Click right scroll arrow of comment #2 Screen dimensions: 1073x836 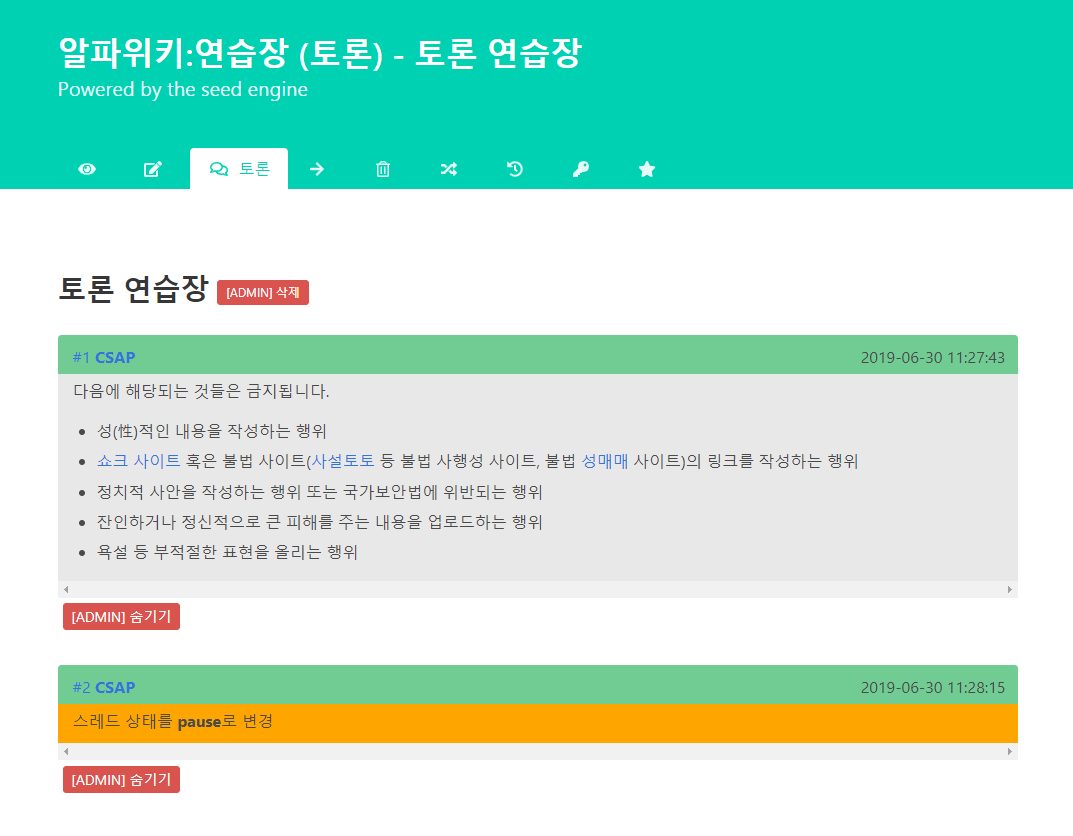(x=1009, y=751)
